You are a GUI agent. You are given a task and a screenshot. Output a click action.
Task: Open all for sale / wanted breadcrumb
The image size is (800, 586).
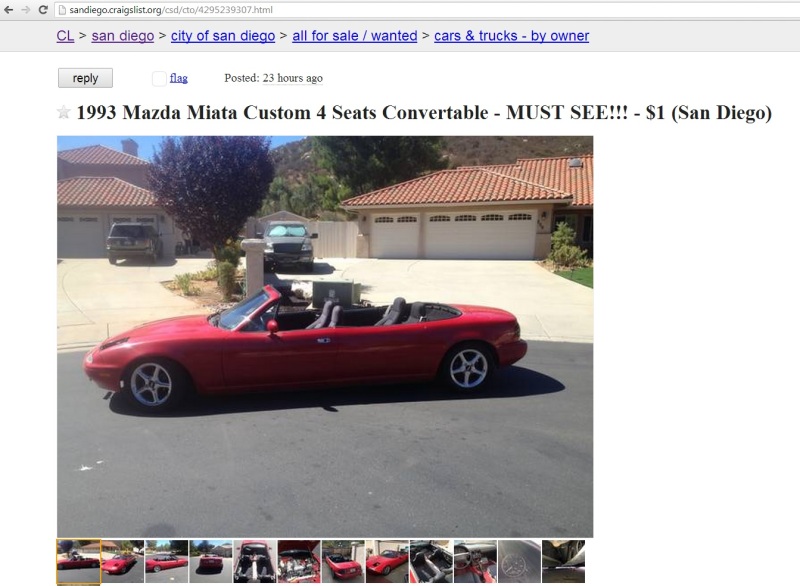coord(355,36)
